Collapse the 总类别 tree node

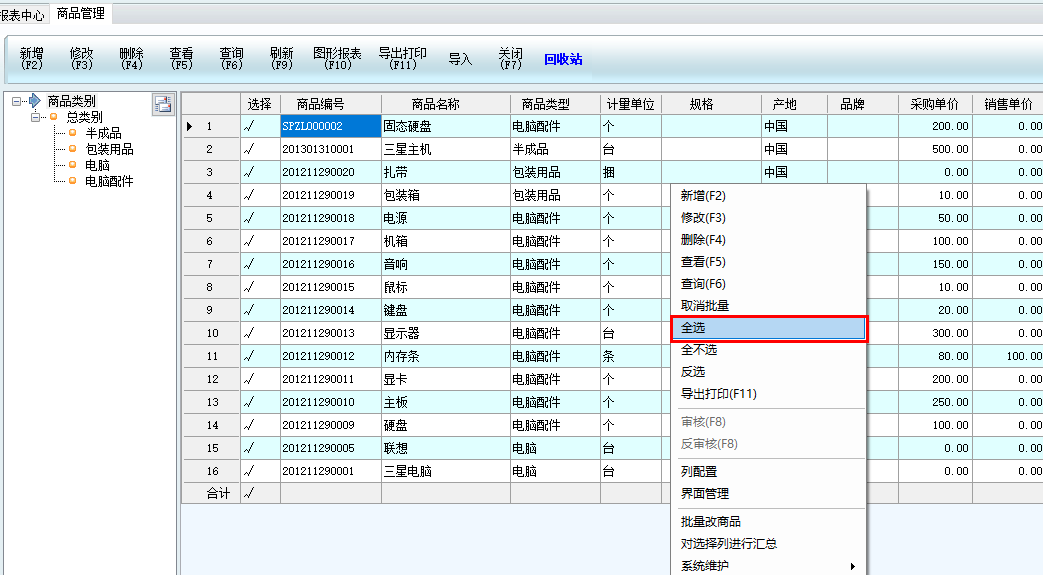pyautogui.click(x=37, y=117)
